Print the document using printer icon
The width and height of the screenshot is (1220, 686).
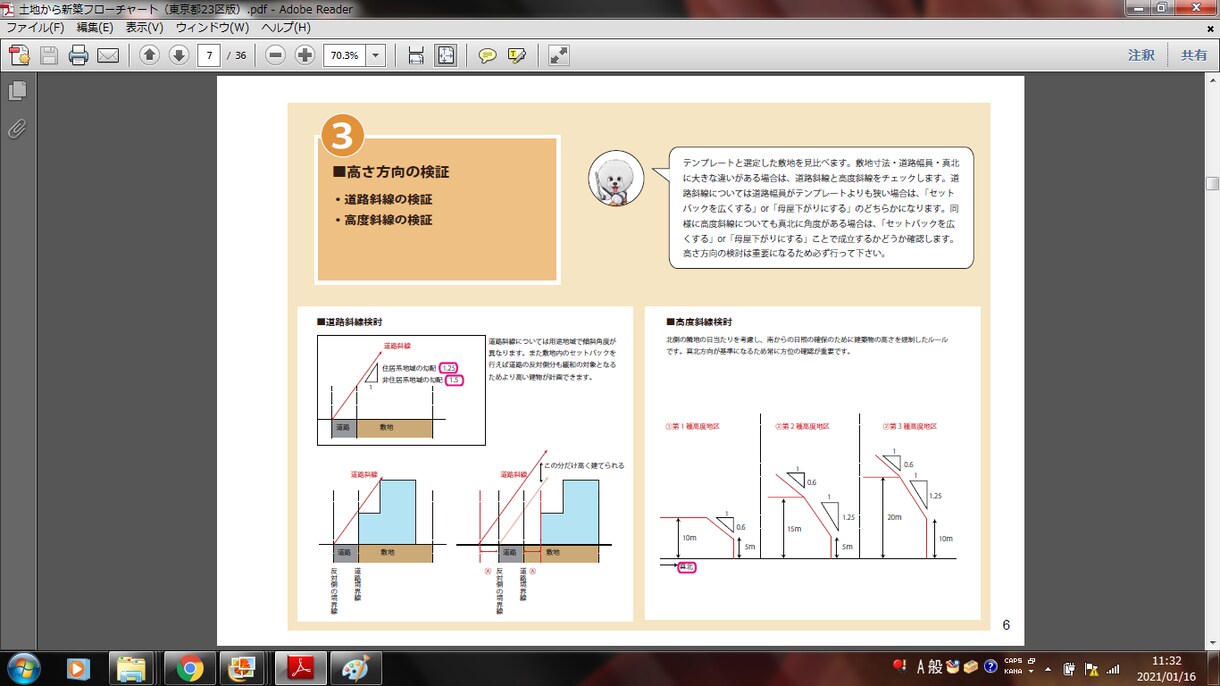click(79, 55)
